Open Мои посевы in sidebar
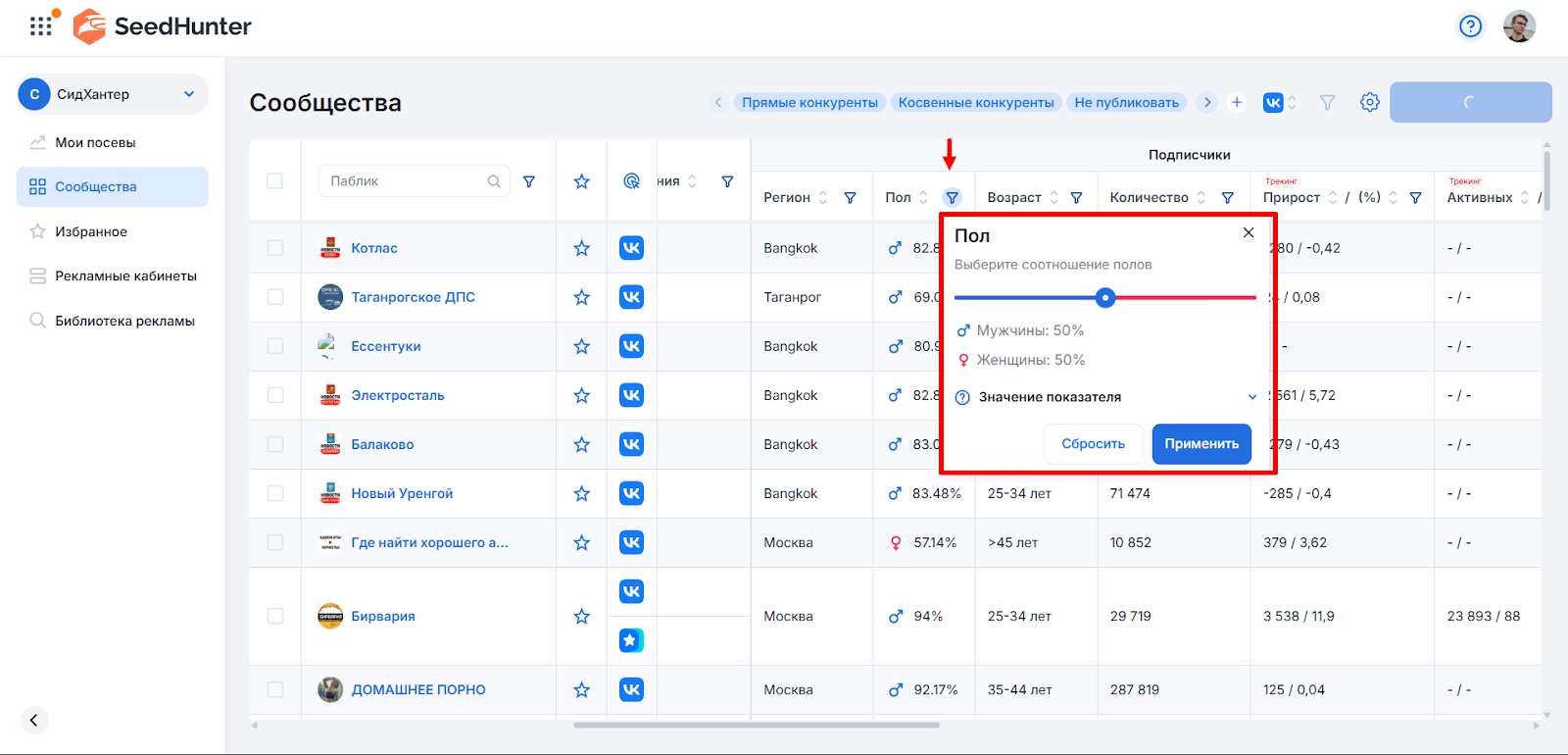The image size is (1568, 755). tap(95, 142)
